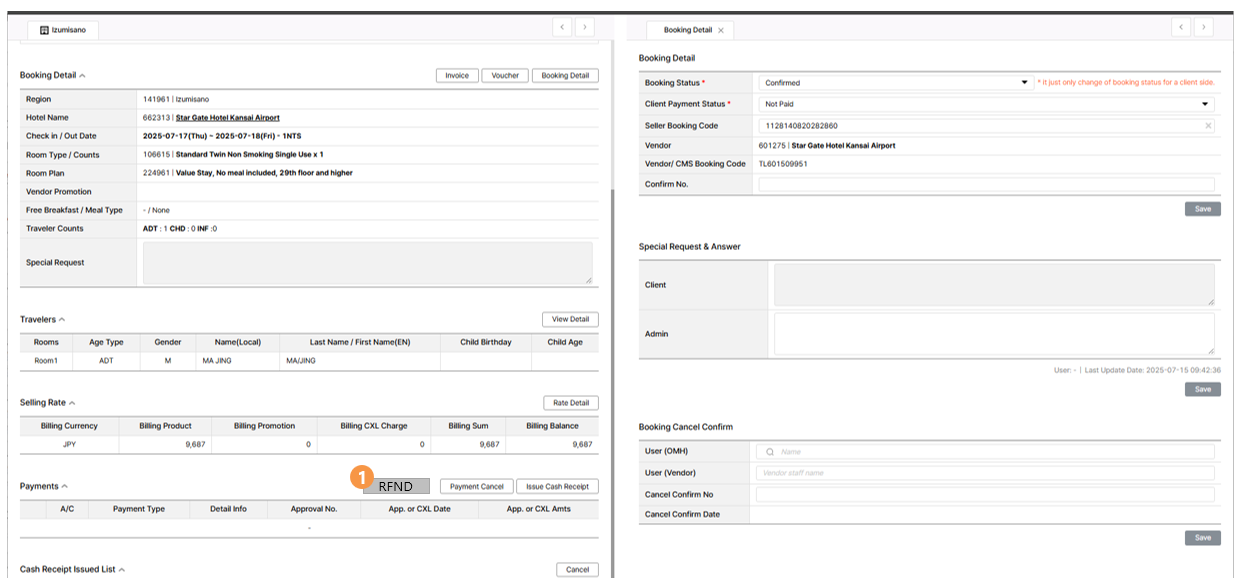
Task: Collapse the Payments section
Action: pyautogui.click(x=64, y=487)
